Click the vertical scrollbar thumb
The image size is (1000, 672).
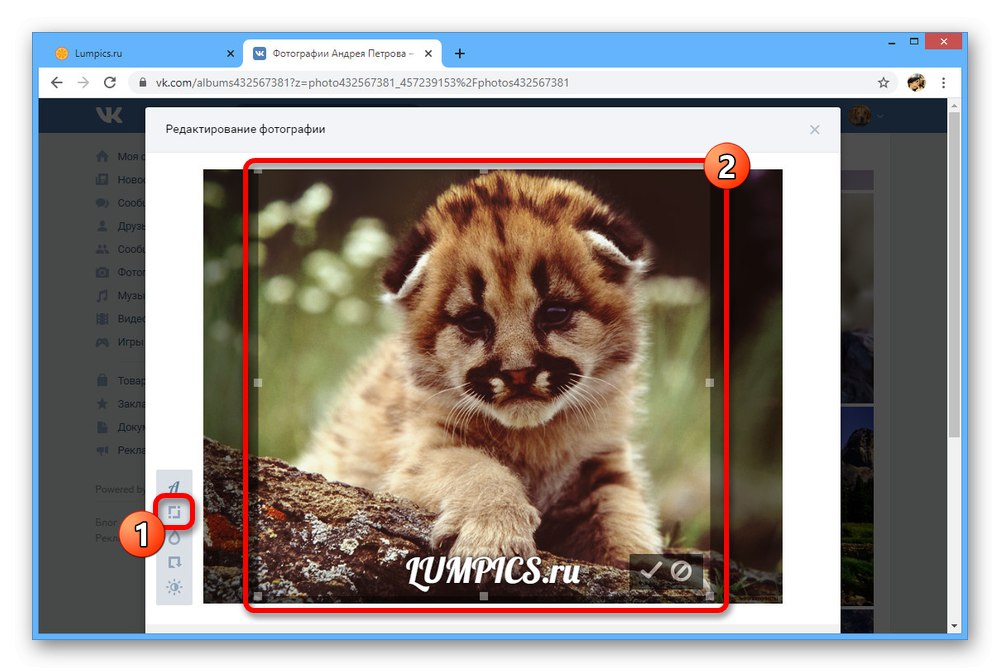(x=954, y=274)
